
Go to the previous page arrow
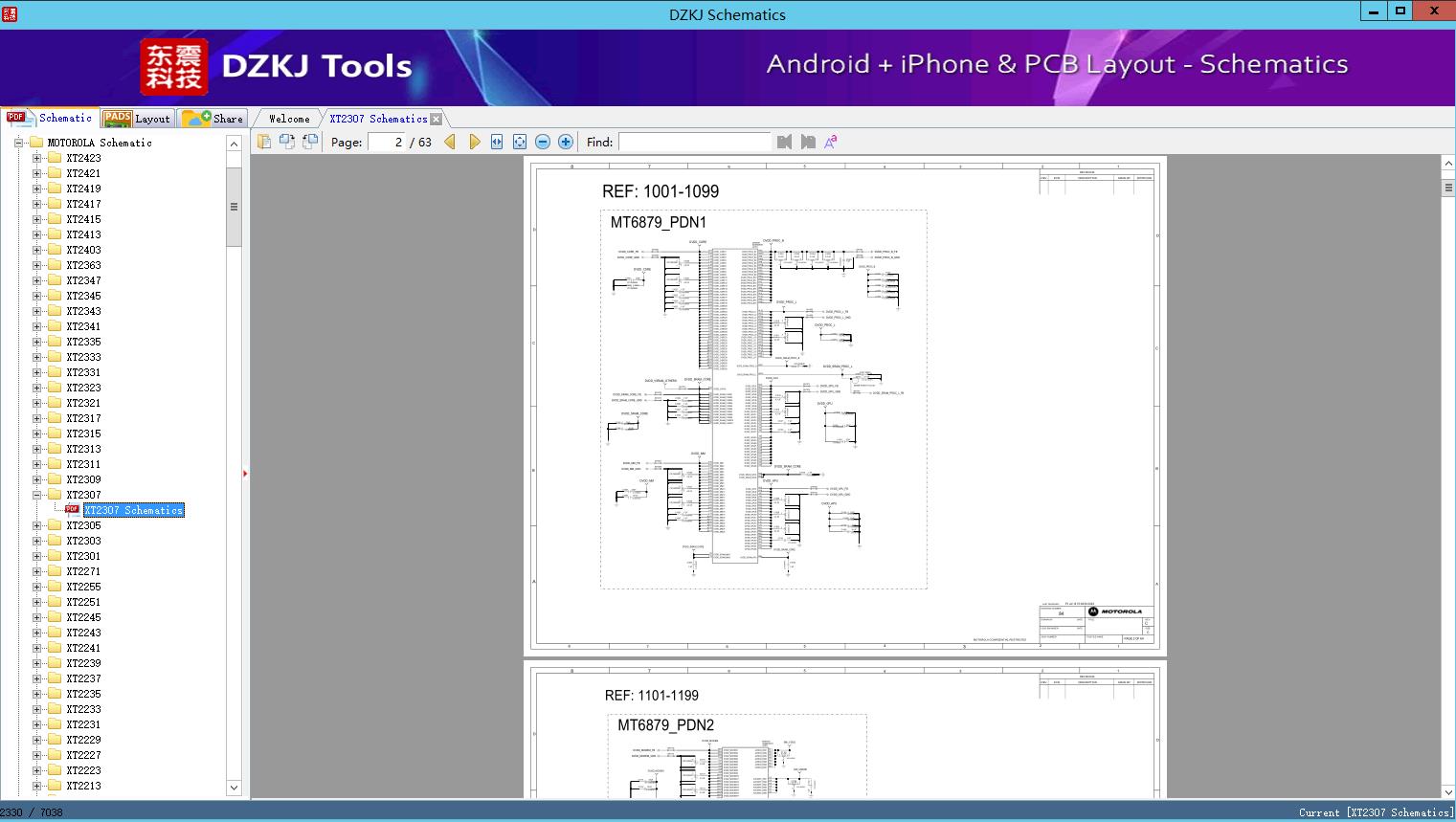point(450,142)
